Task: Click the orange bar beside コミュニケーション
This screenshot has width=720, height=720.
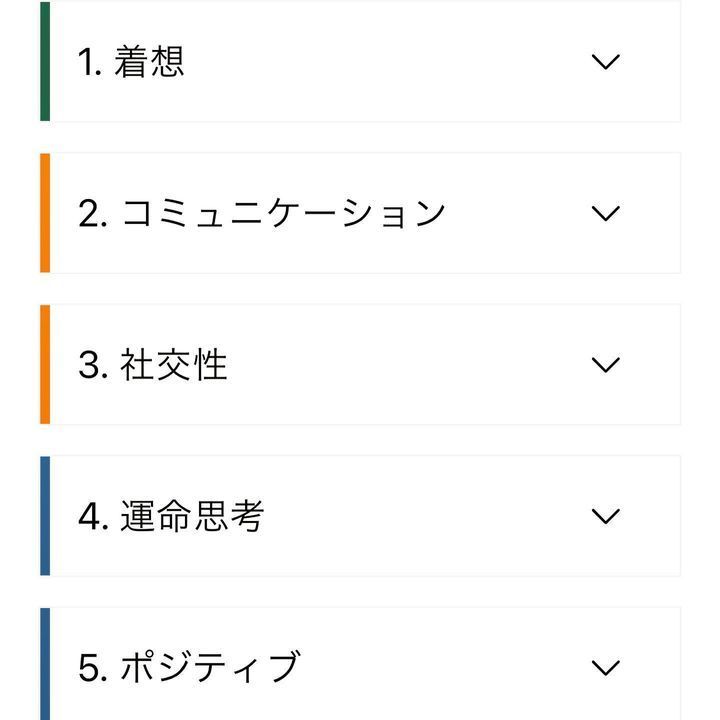Action: [45, 213]
